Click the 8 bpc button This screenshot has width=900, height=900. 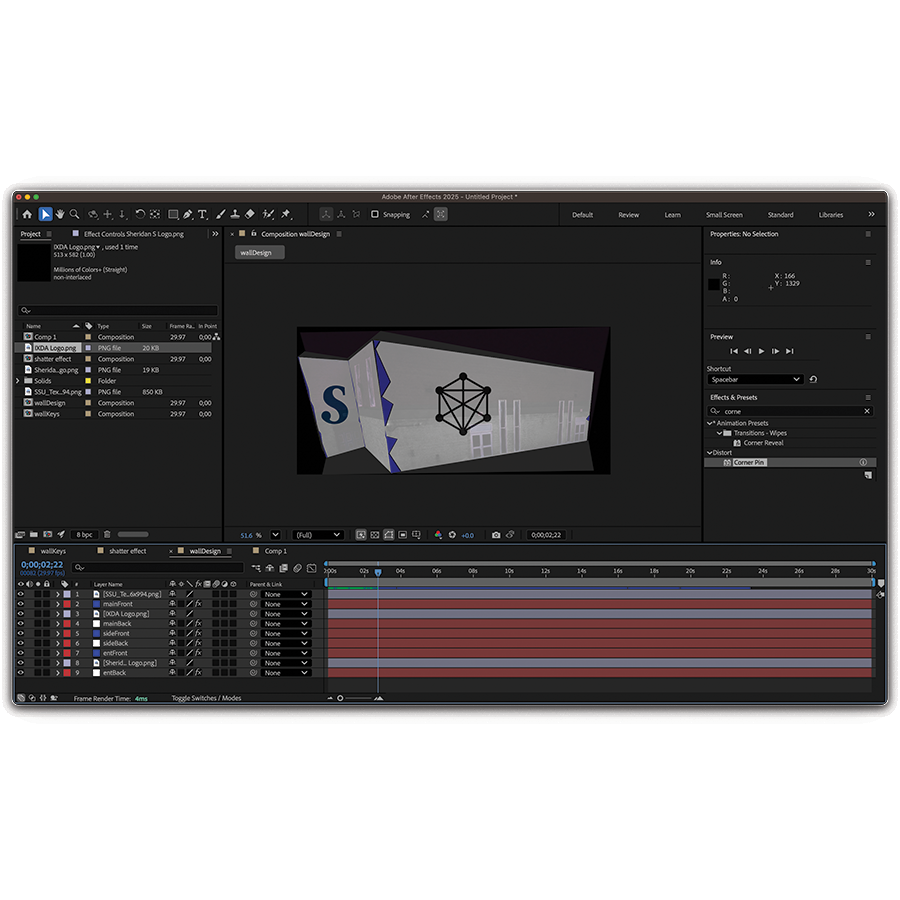click(86, 534)
